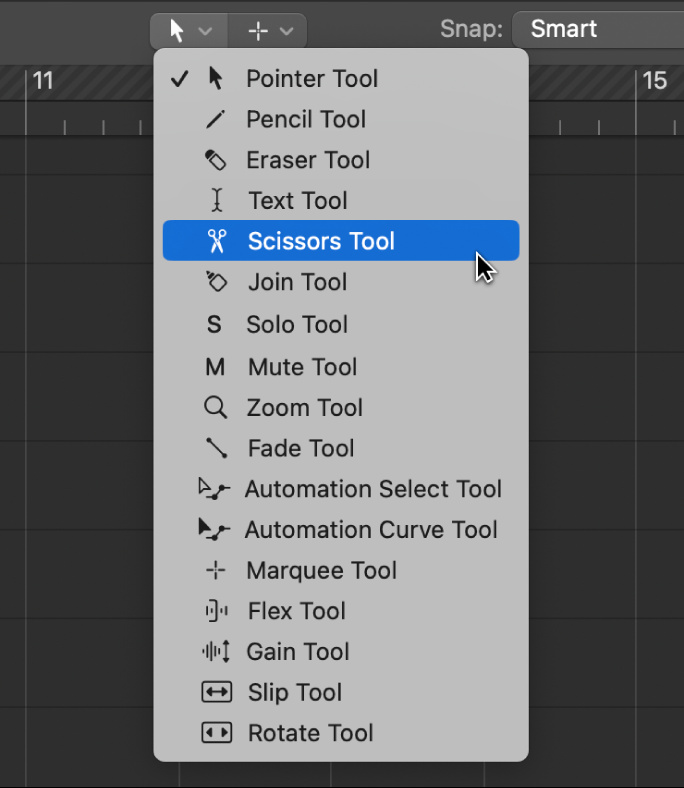Viewport: 684px width, 788px height.
Task: Pick Fade Tool from the list
Action: point(341,448)
